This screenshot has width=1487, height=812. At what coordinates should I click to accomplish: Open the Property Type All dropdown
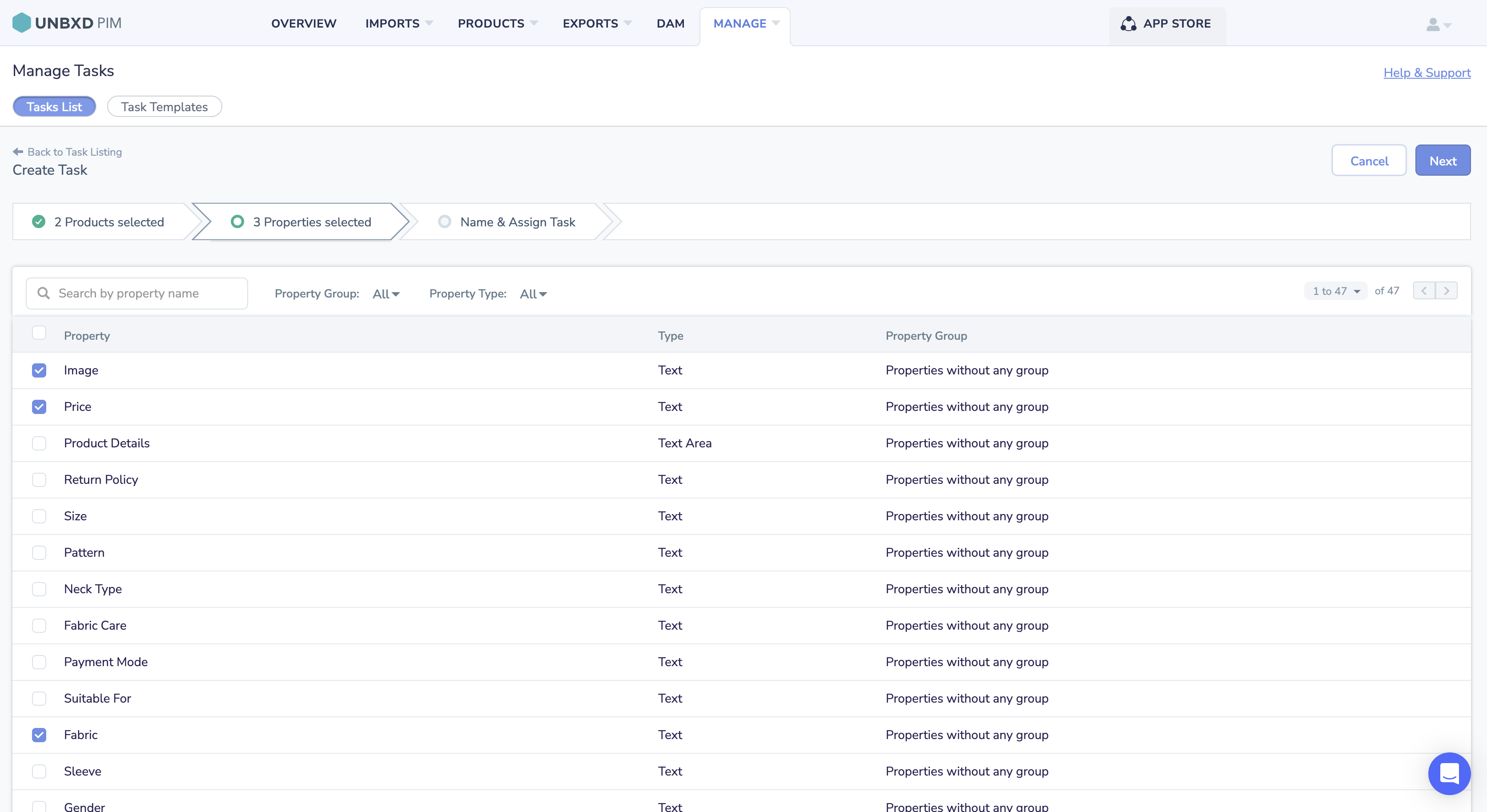pos(533,294)
